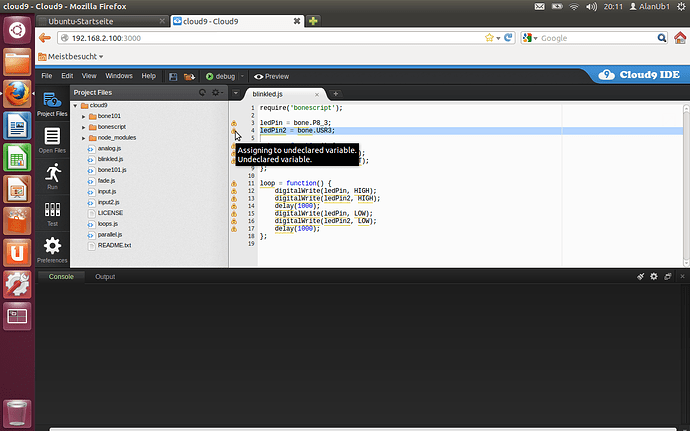Select blinkled.js in project tree
This screenshot has height=431, width=690.
pyautogui.click(x=110, y=159)
